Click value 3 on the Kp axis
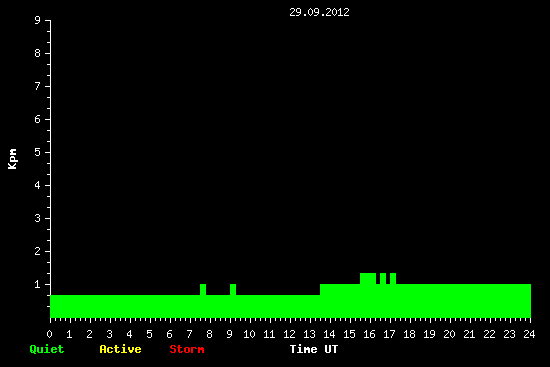Image resolution: width=550 pixels, height=367 pixels. click(x=38, y=218)
